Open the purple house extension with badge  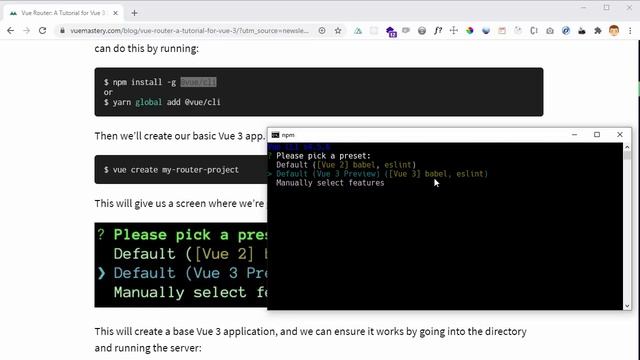coord(391,31)
